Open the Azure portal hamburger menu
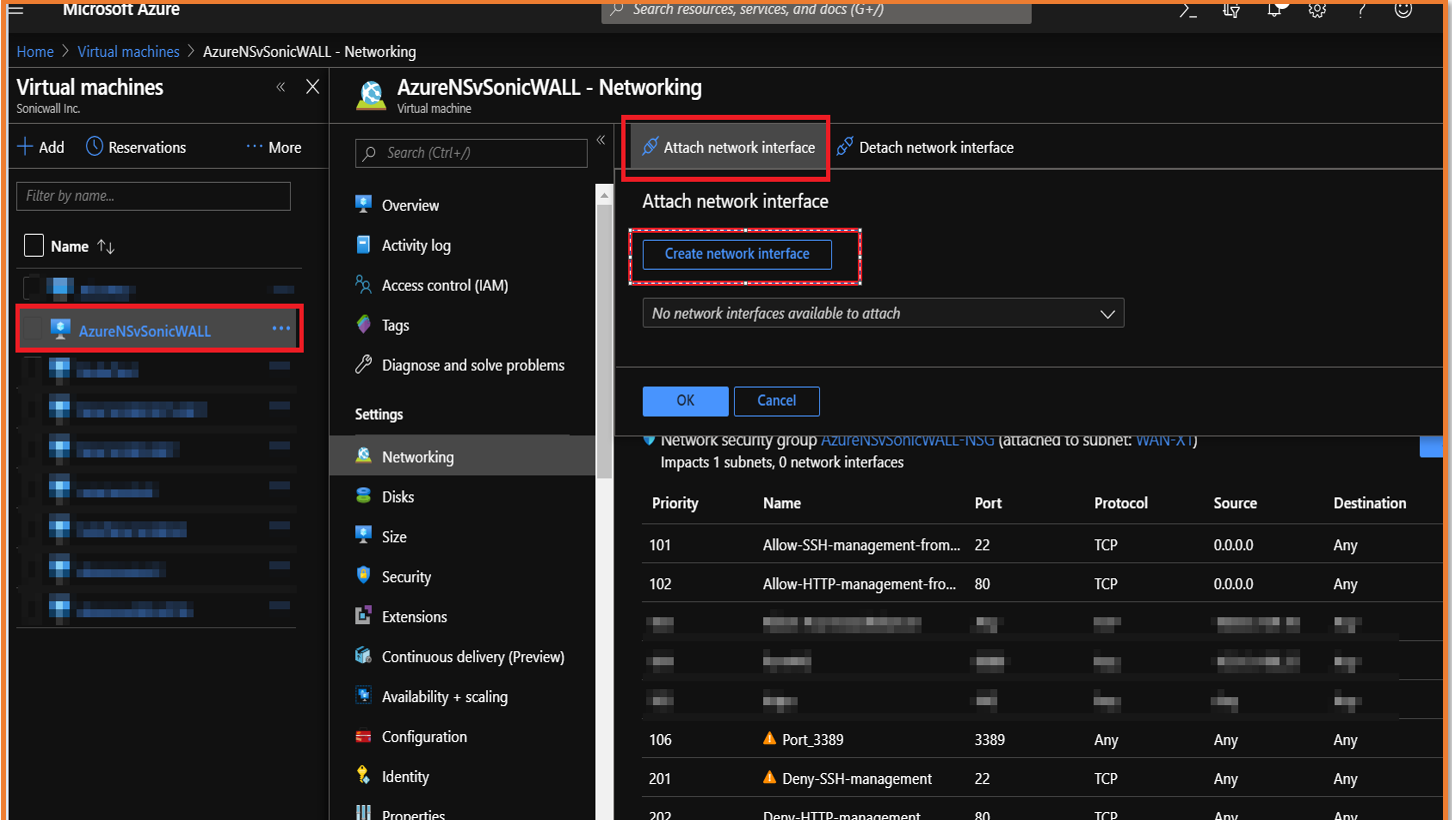This screenshot has height=820, width=1452. 16,8
